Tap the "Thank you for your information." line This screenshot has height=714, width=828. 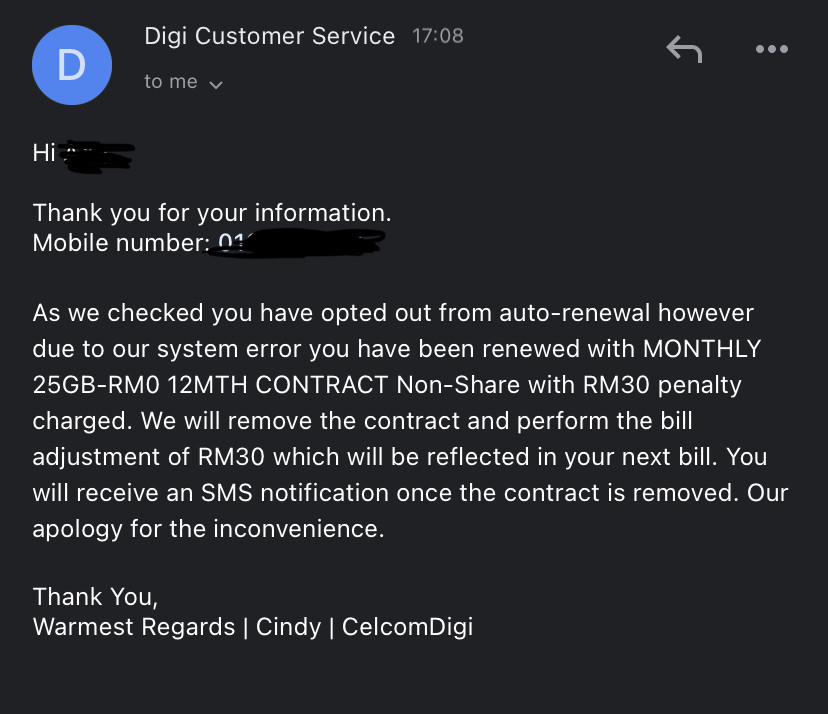(x=212, y=213)
